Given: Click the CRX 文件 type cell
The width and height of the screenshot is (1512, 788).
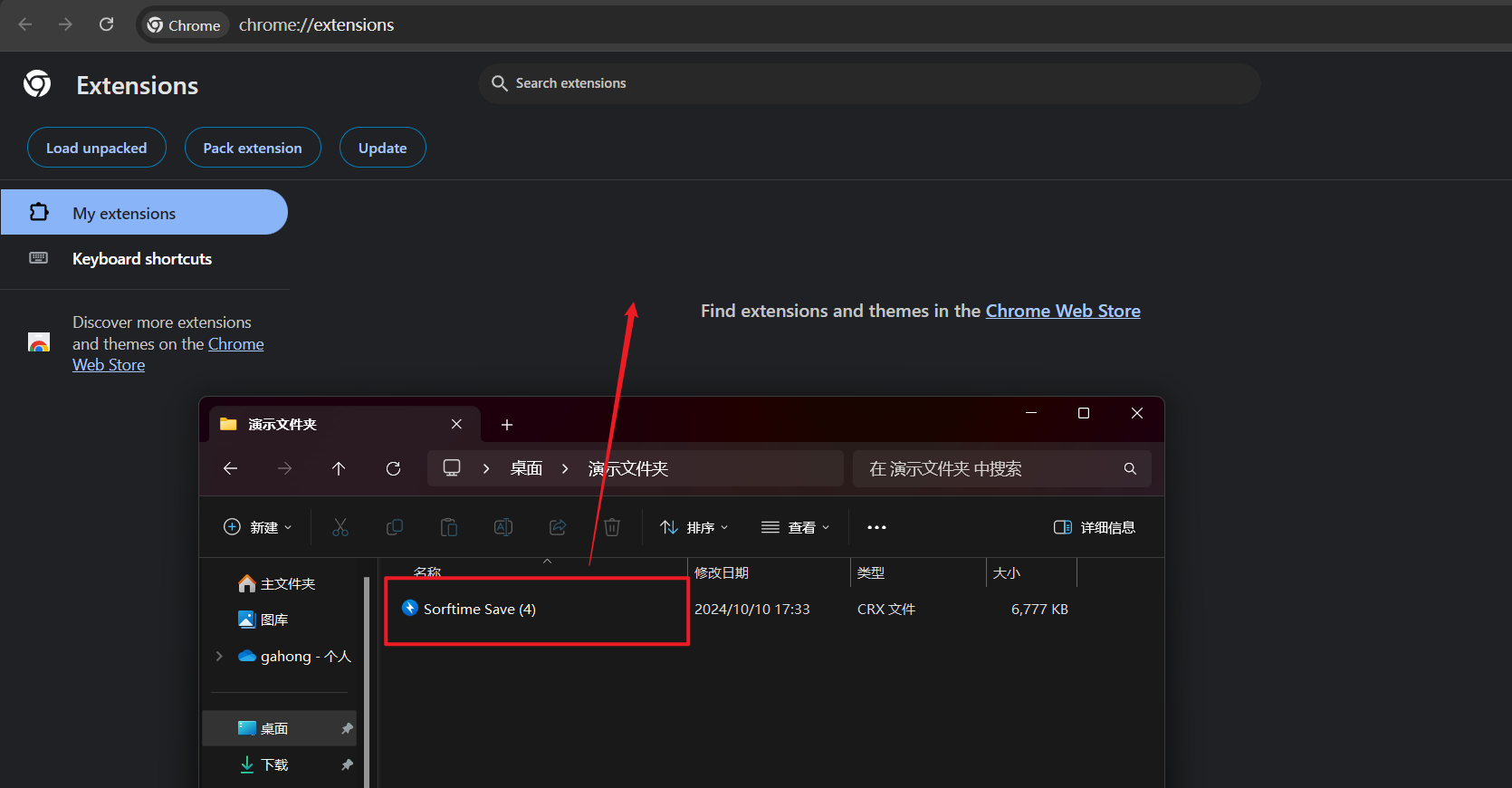Looking at the screenshot, I should 886,610.
